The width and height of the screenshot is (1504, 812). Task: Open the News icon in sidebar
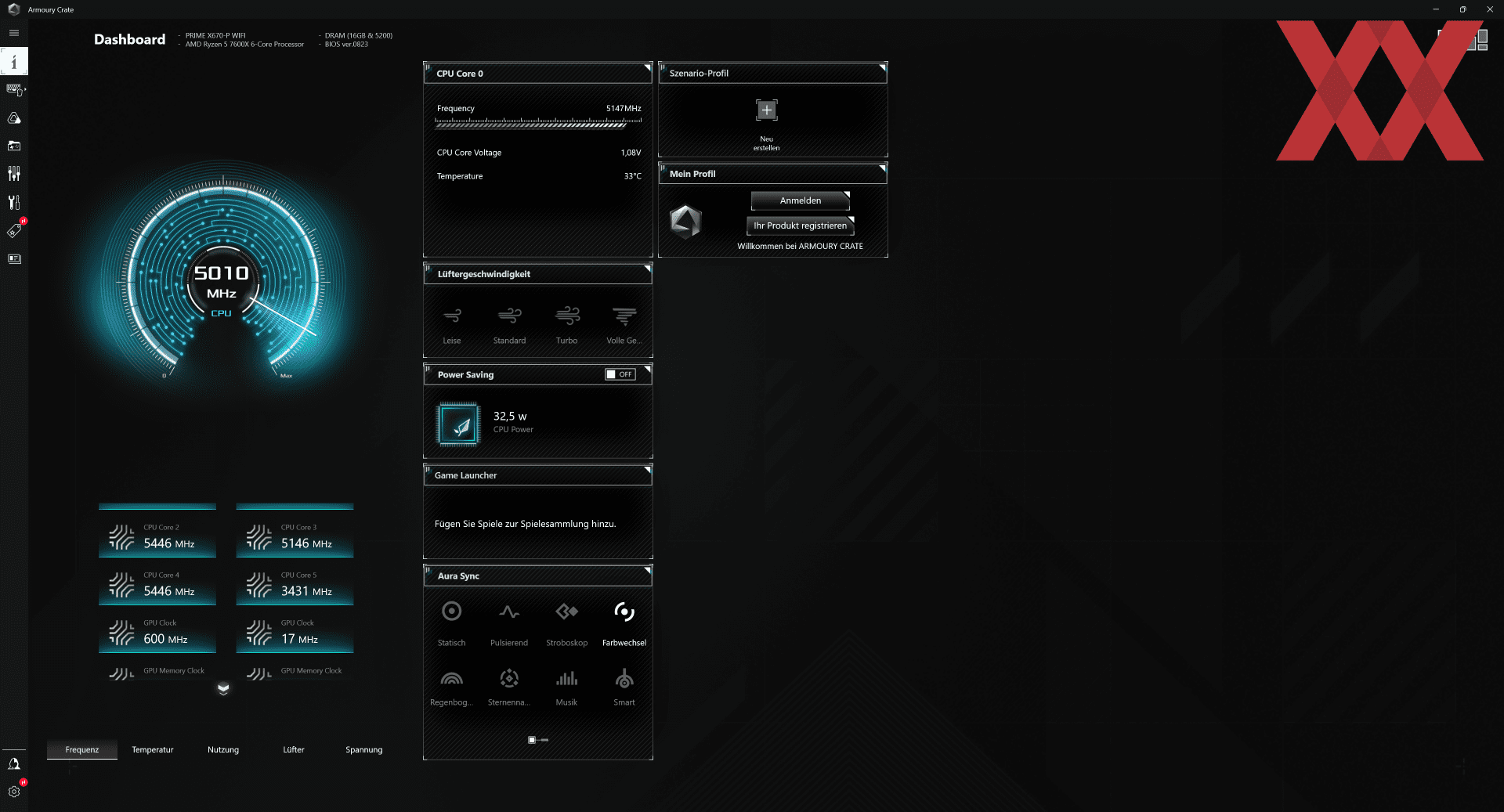pos(14,258)
